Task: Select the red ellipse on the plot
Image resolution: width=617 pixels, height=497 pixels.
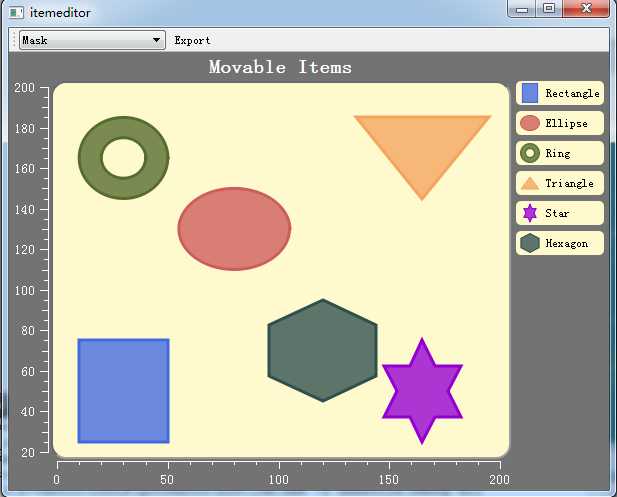Action: [234, 229]
